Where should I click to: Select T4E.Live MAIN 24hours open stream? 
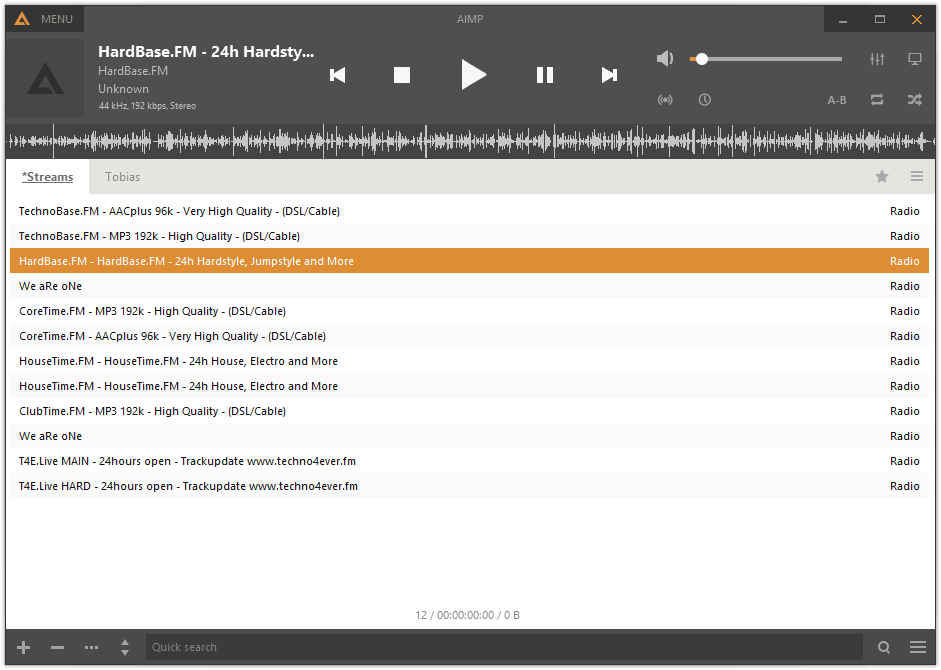pos(469,461)
